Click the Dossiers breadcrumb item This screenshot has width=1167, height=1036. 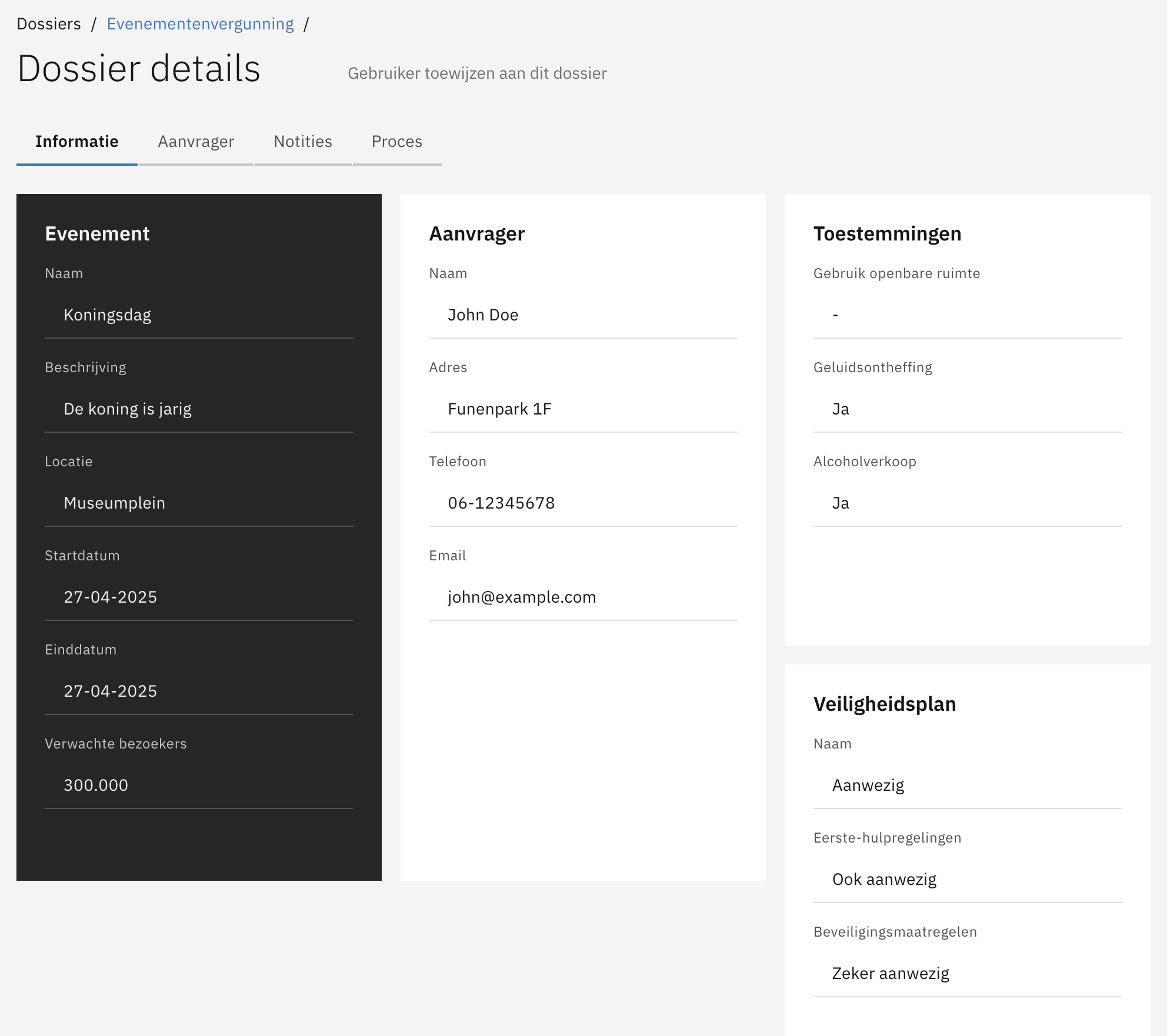(49, 24)
